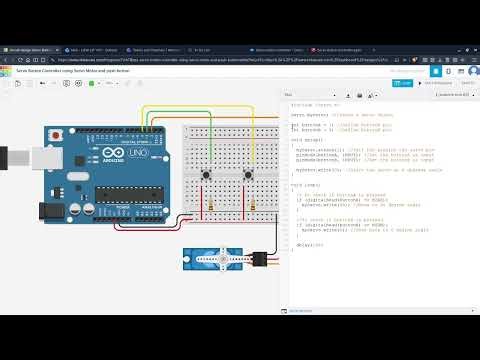Image resolution: width=480 pixels, height=360 pixels.
Task: Select the blue micro servo motor
Action: pyautogui.click(x=213, y=259)
